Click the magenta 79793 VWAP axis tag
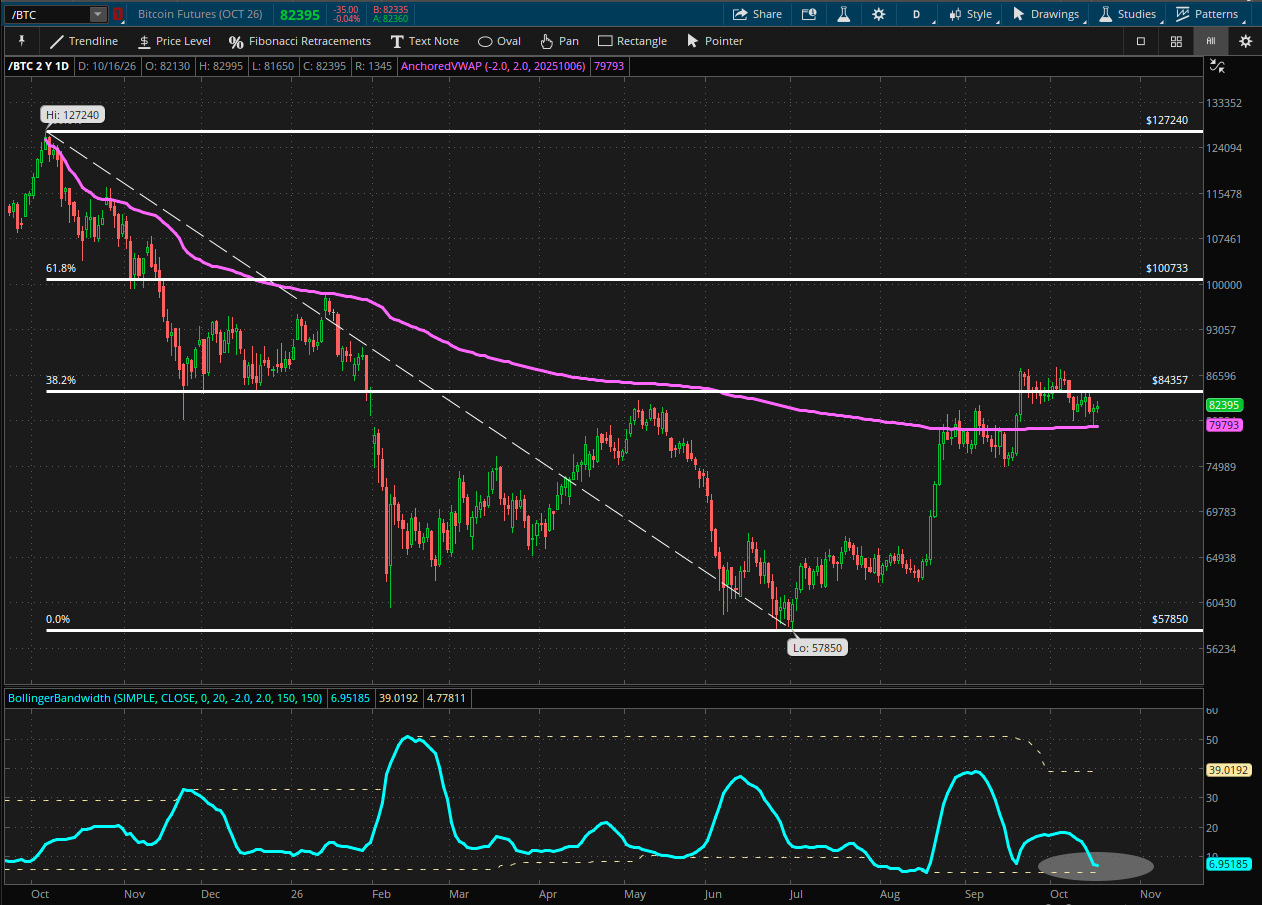Screen dimensions: 1262x905 [1224, 425]
